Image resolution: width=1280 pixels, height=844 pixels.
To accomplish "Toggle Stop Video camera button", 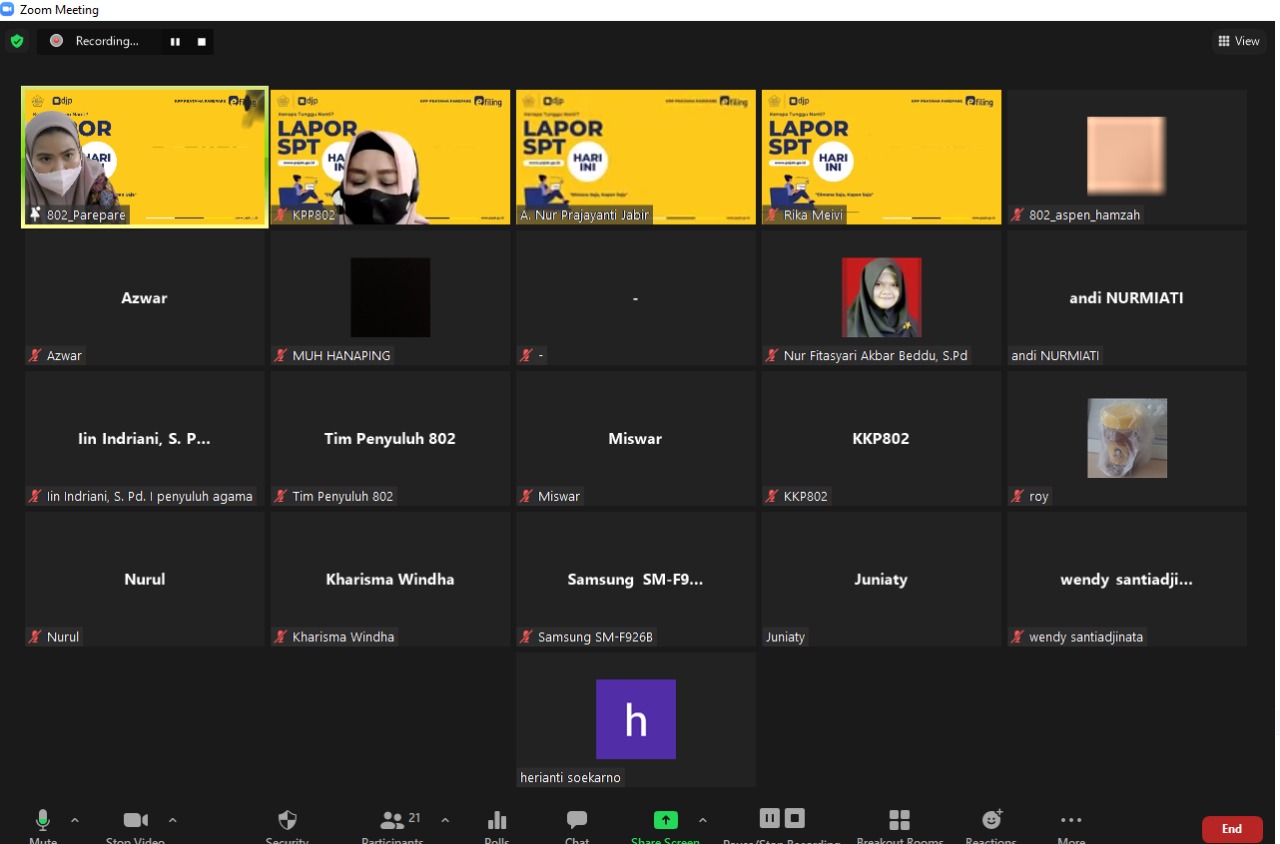I will click(135, 821).
